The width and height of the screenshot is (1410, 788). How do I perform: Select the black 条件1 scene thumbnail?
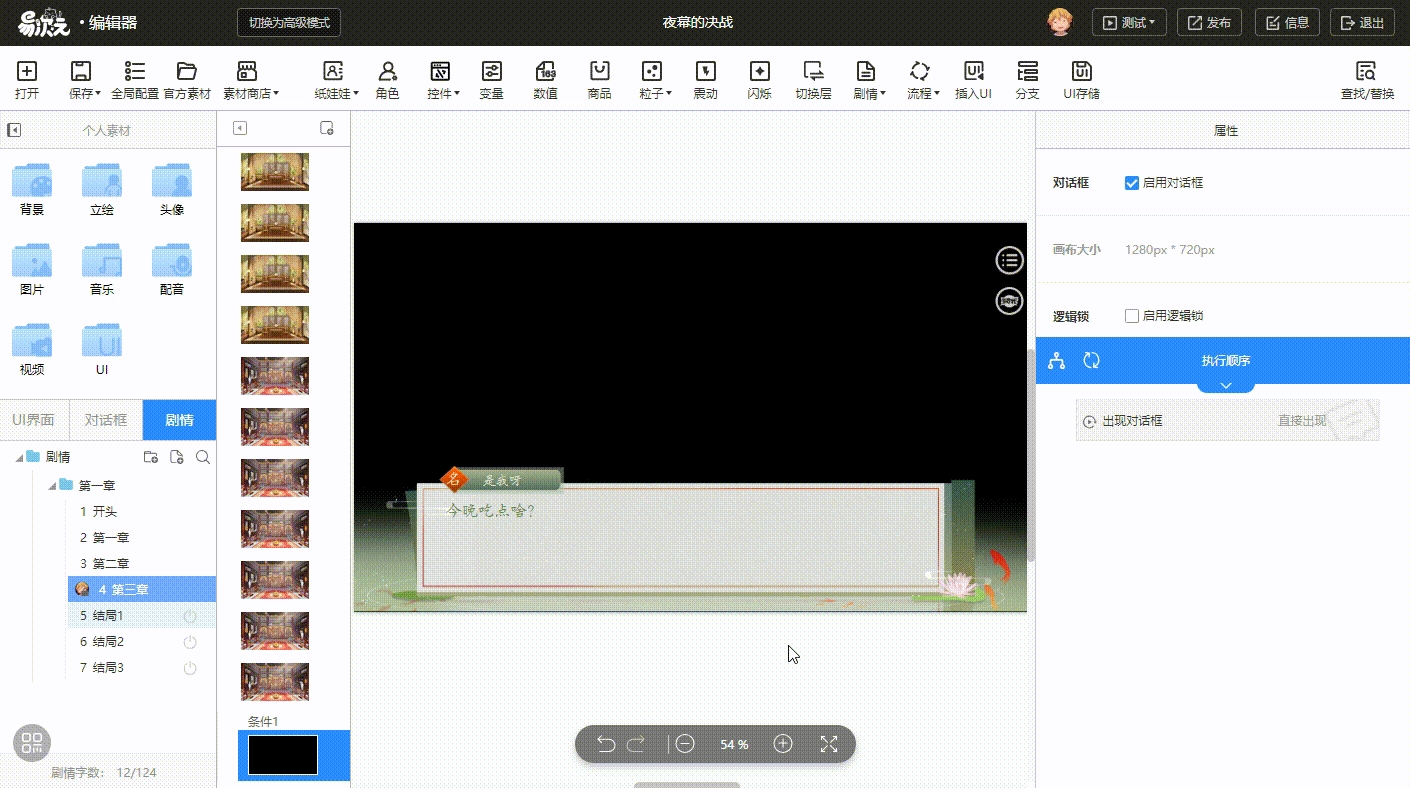tap(283, 755)
